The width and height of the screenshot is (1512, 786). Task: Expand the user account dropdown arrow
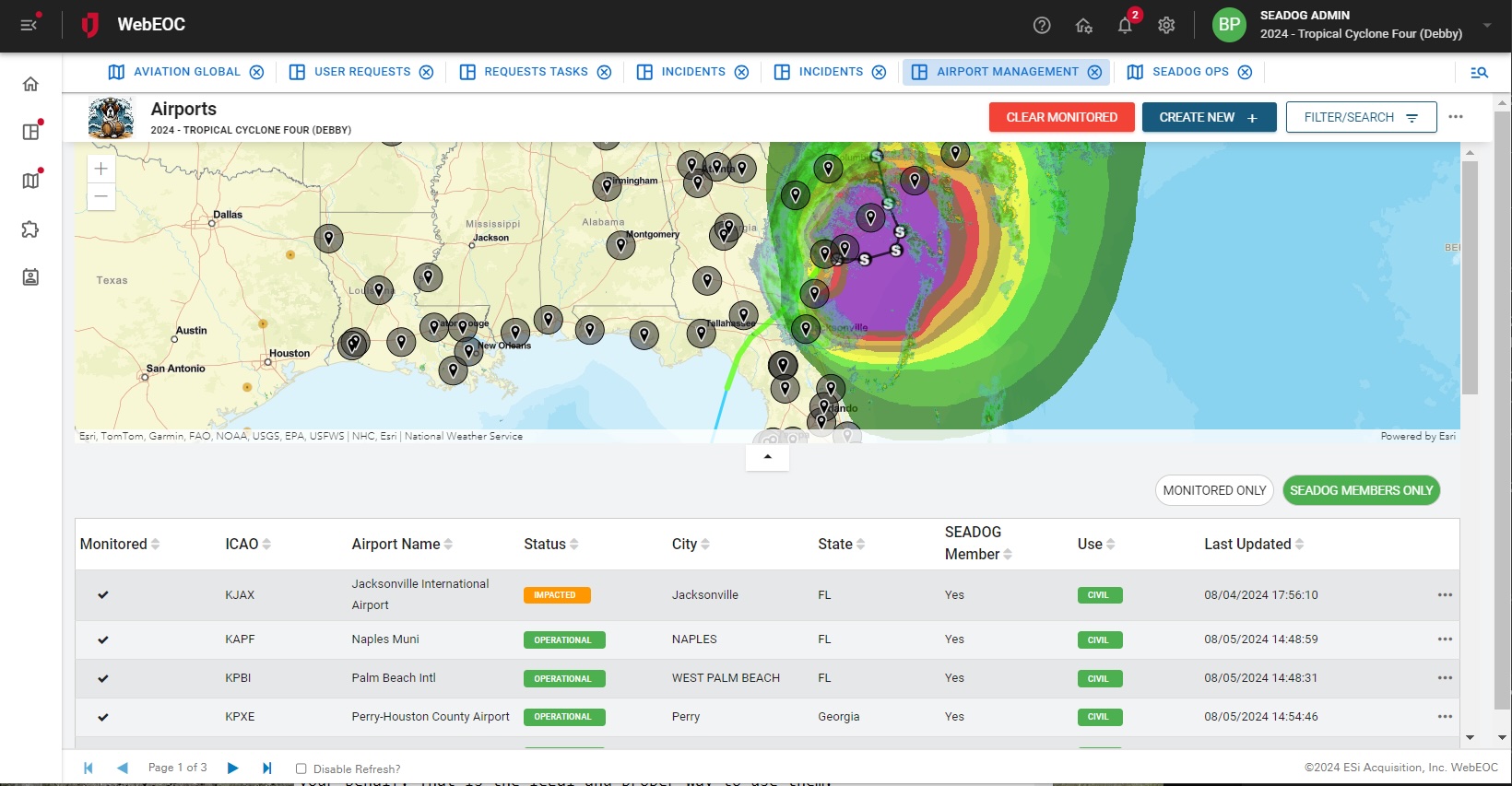1487,26
